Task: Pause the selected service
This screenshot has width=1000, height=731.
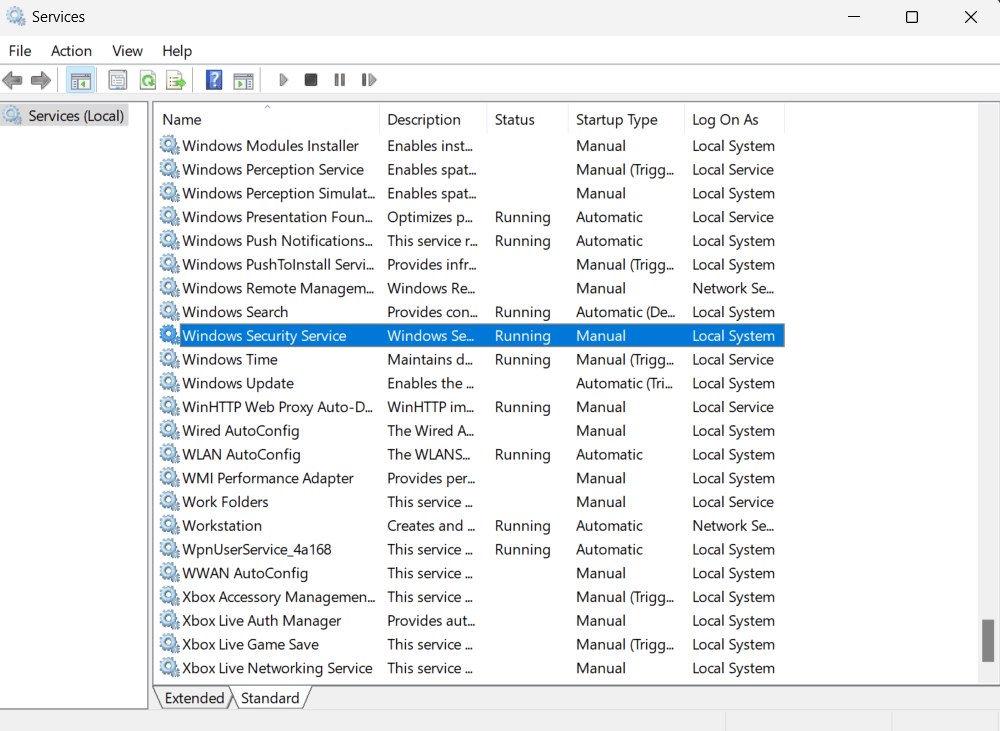Action: click(x=339, y=80)
